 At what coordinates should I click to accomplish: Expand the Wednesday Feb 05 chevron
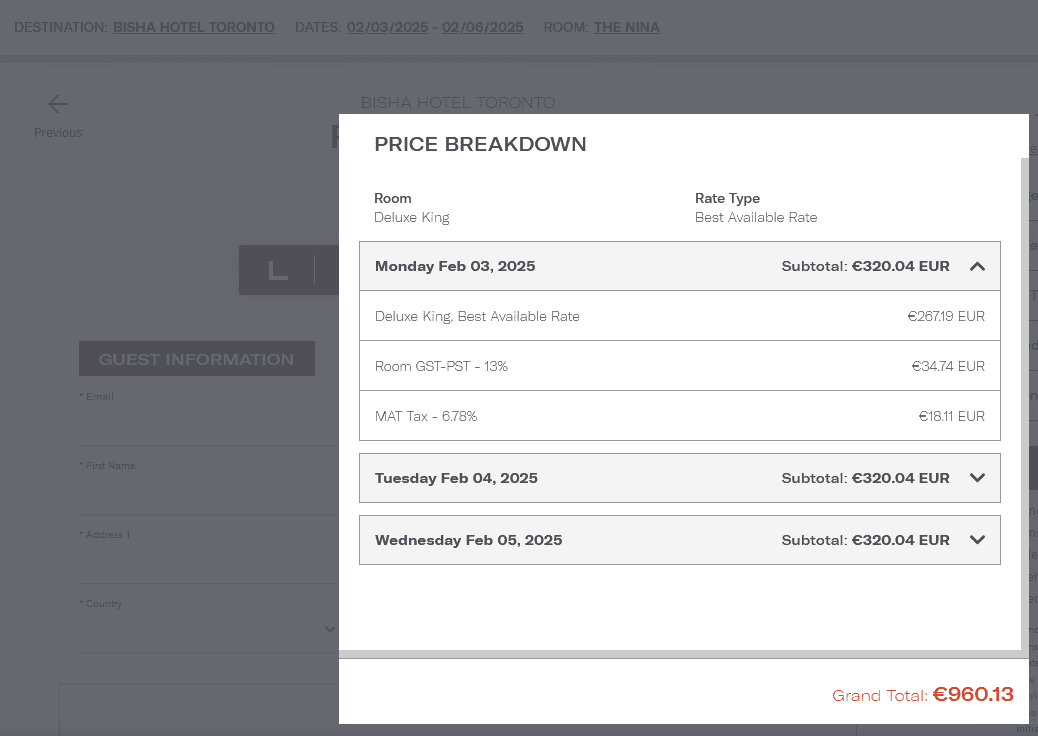(977, 540)
